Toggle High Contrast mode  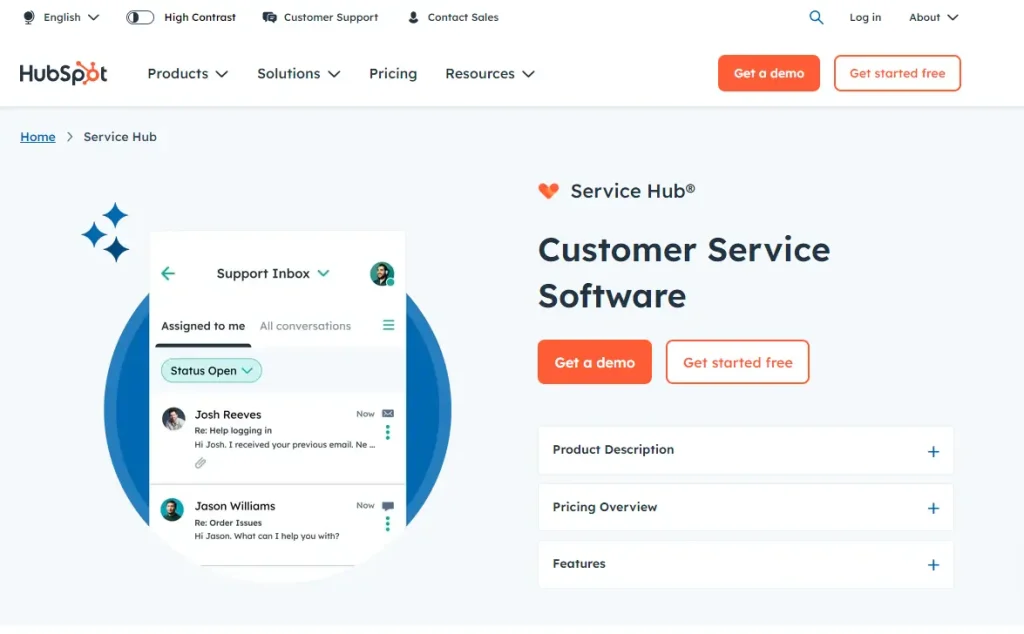click(140, 17)
